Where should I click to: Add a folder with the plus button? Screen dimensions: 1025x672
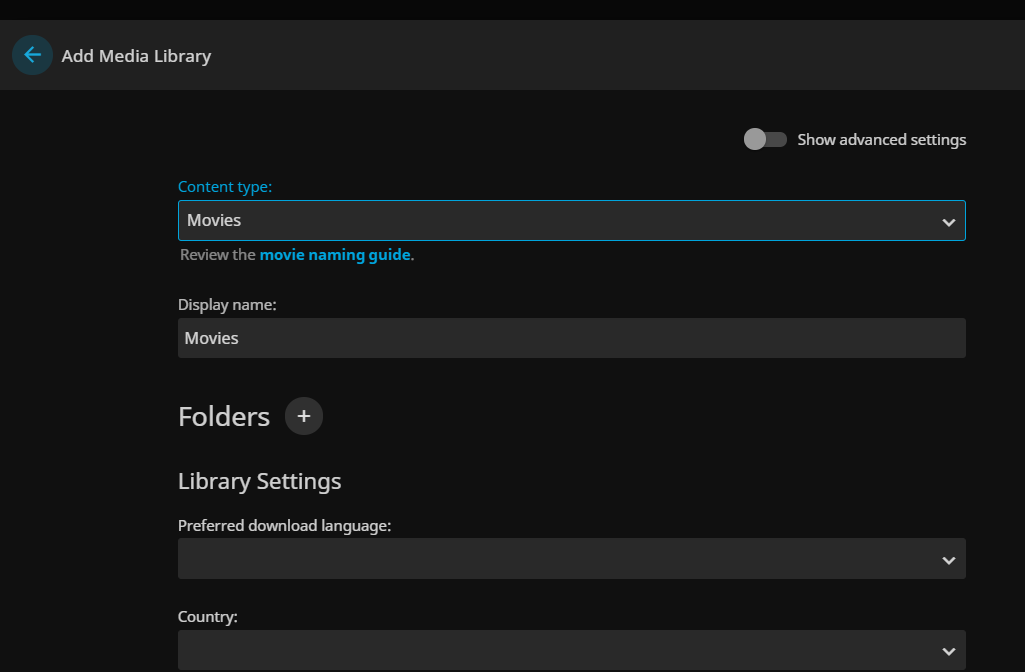coord(304,416)
